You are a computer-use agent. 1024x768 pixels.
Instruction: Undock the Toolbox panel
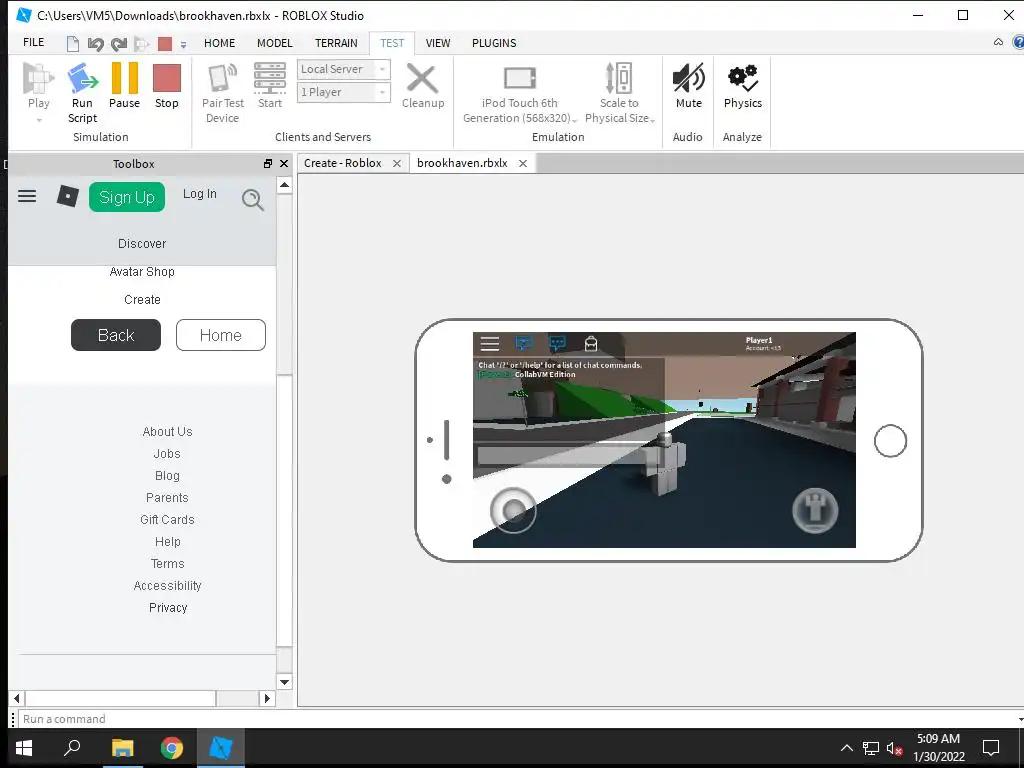(267, 163)
